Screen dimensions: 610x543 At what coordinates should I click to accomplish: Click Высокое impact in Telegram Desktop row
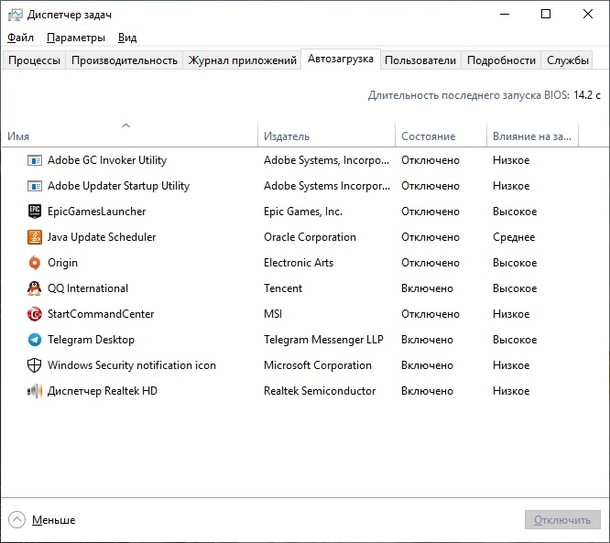pyautogui.click(x=515, y=340)
